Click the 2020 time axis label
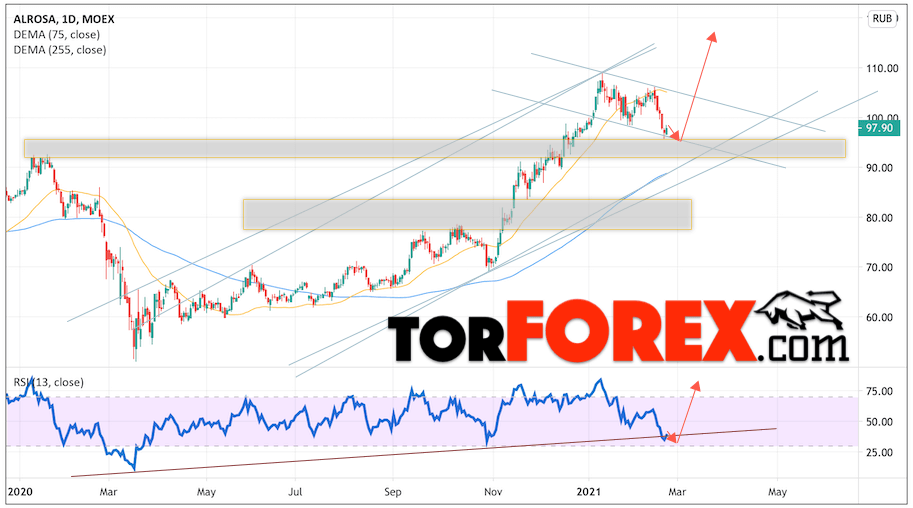The image size is (913, 508). (20, 492)
